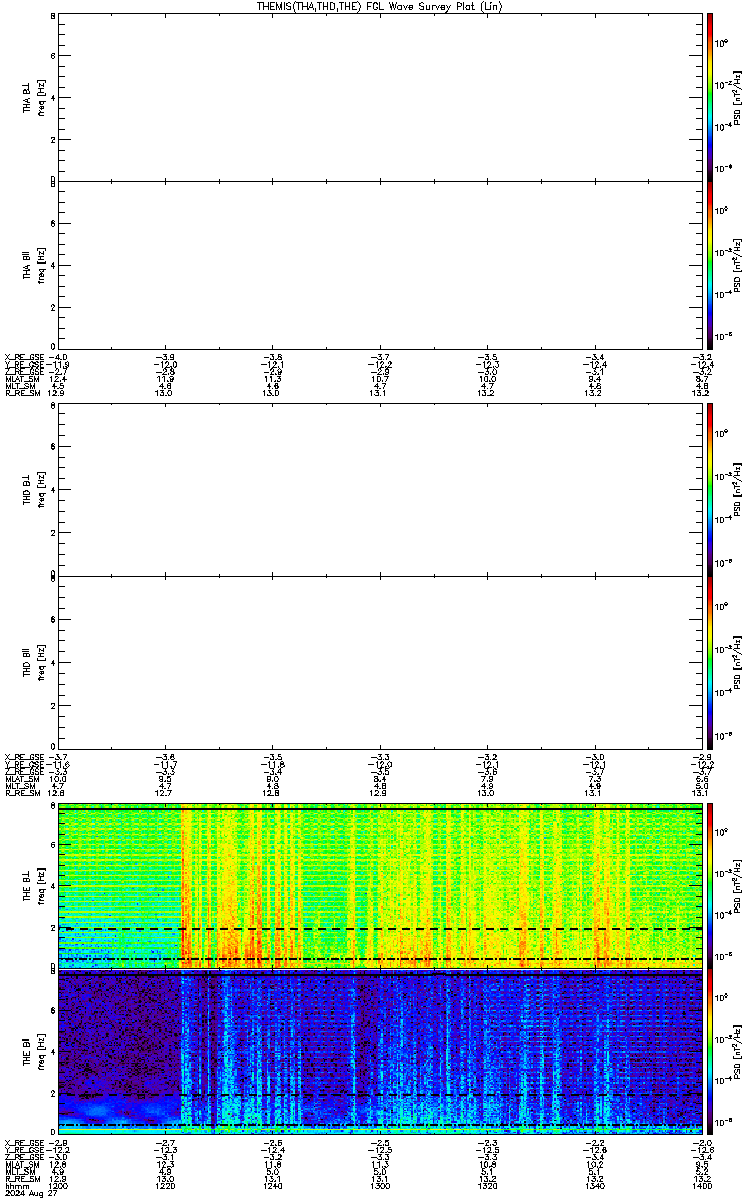The height and width of the screenshot is (1200, 750).
Task: Click the -4.0 X value under THA panels
Action: (x=60, y=357)
